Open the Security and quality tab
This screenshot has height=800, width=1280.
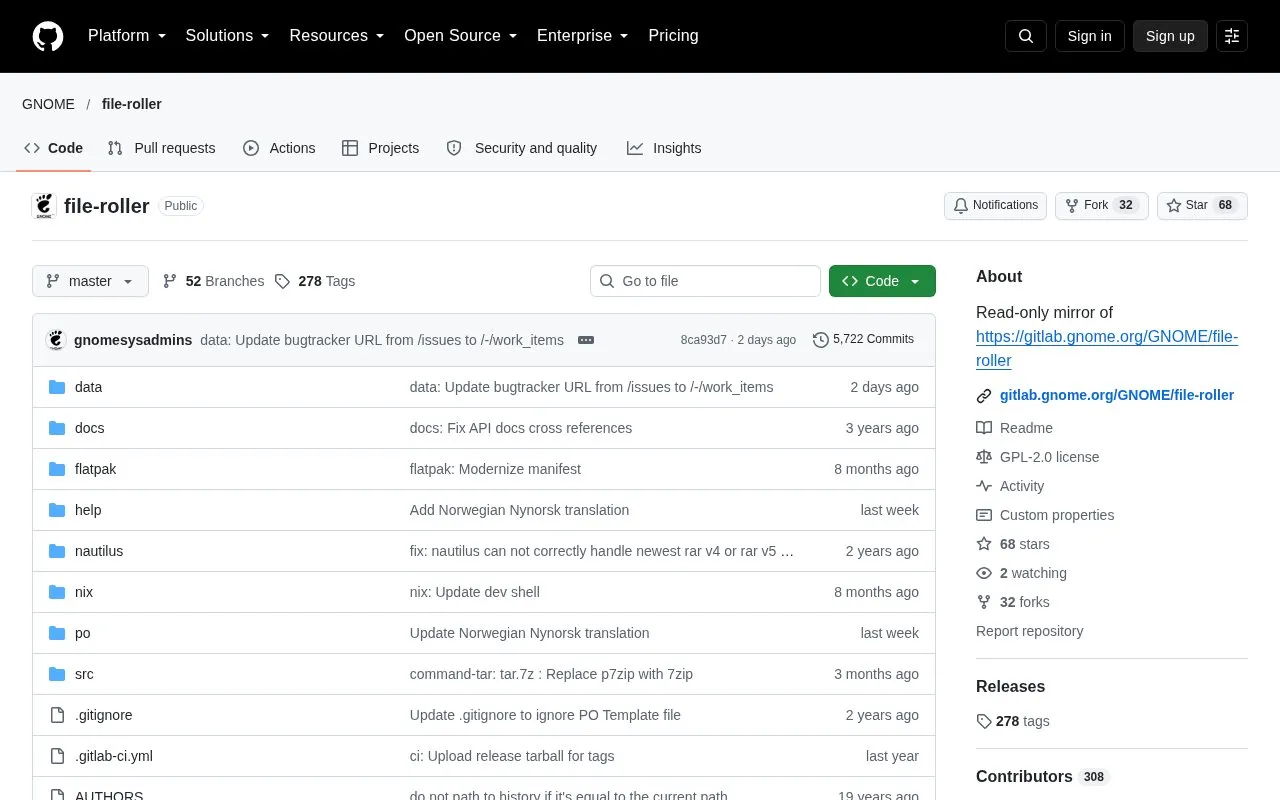coord(522,148)
